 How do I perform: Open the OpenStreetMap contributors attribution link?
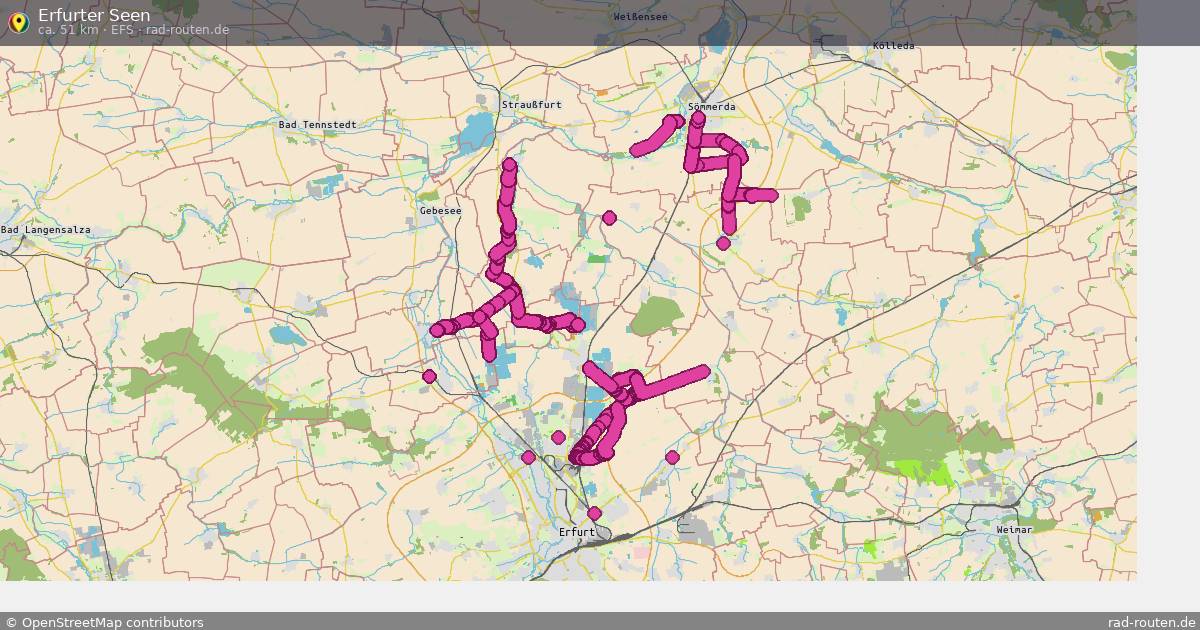[103, 622]
